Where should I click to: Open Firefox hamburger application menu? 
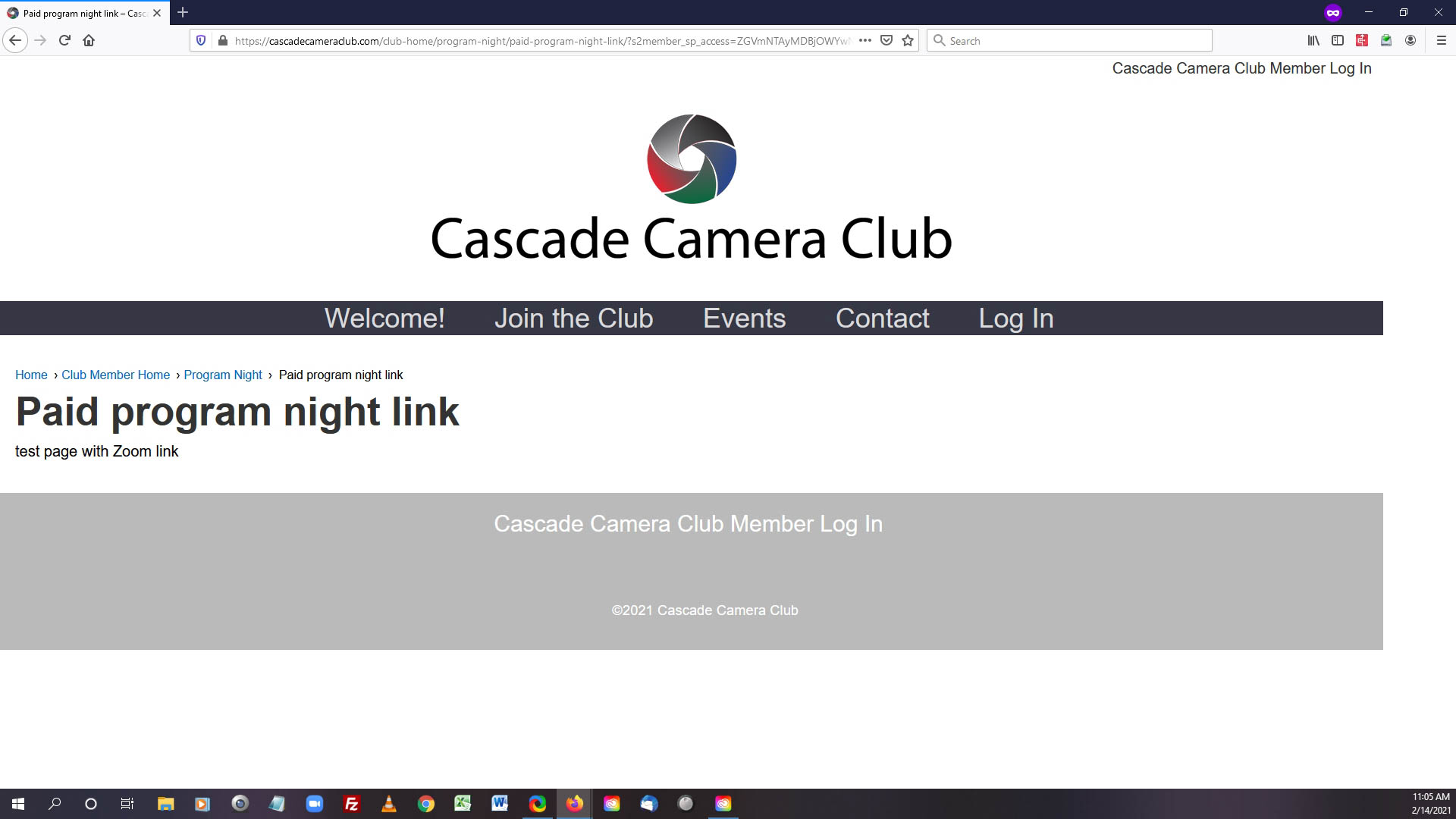1442,40
